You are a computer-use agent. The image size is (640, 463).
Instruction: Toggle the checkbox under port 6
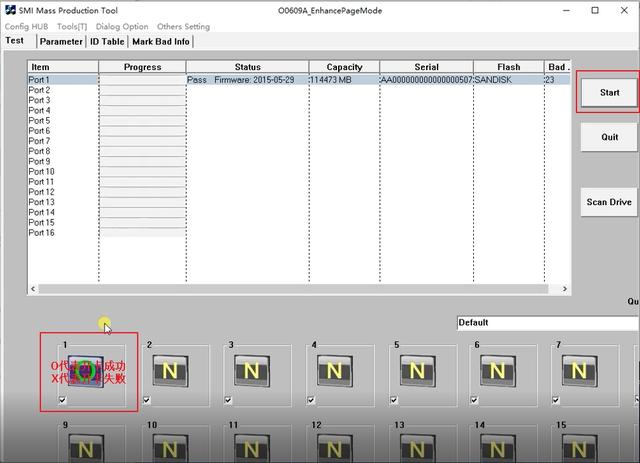click(x=474, y=400)
